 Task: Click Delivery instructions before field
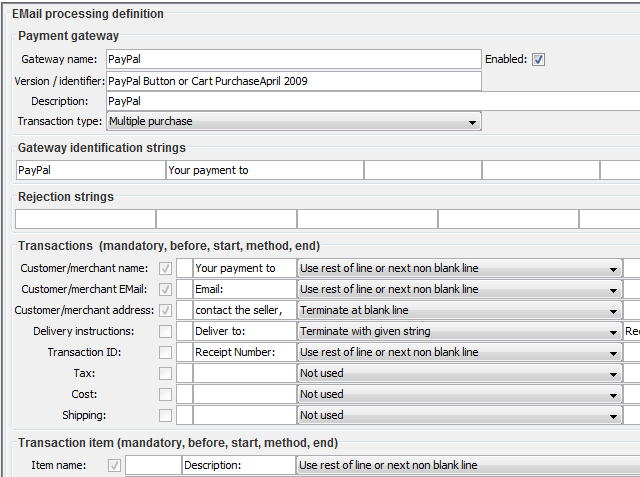pos(184,331)
